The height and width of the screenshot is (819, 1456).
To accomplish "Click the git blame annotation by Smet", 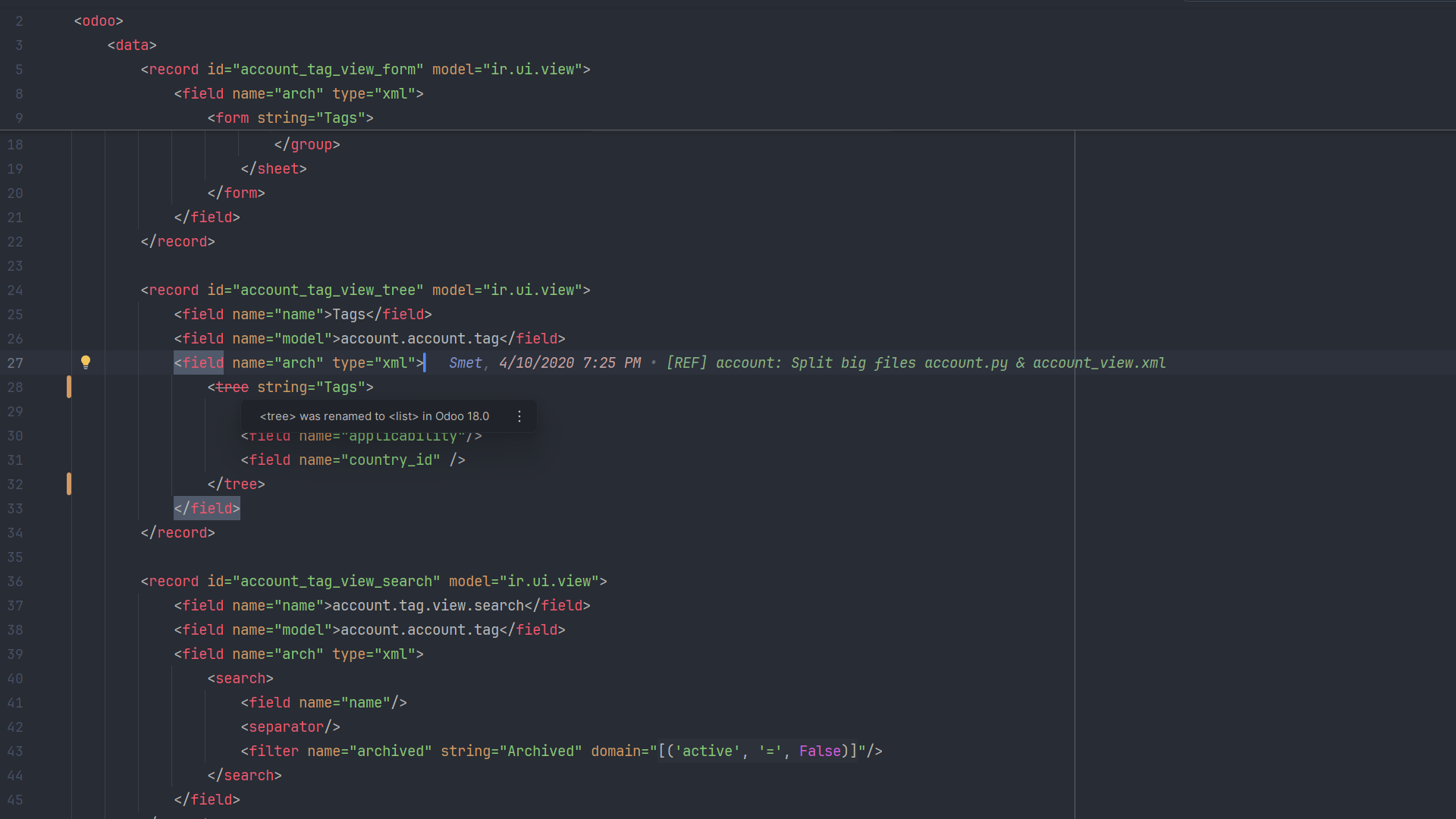I will coord(807,363).
